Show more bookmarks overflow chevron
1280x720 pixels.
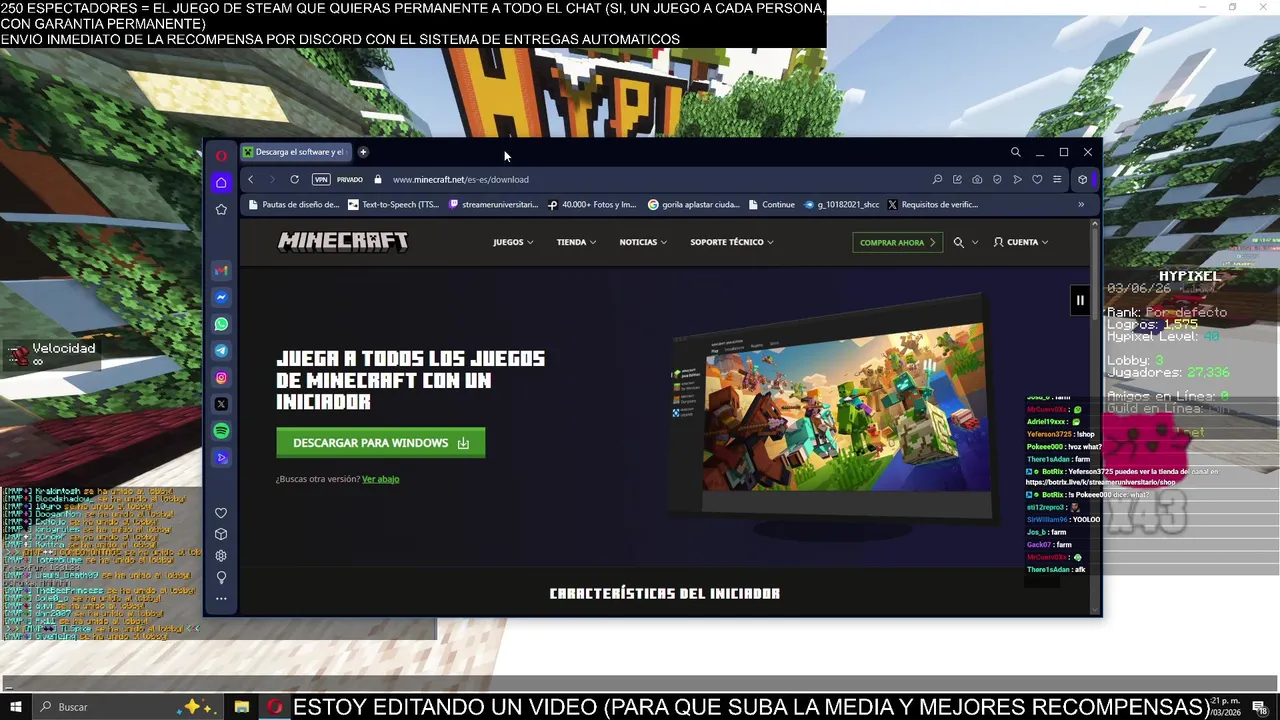point(1081,204)
